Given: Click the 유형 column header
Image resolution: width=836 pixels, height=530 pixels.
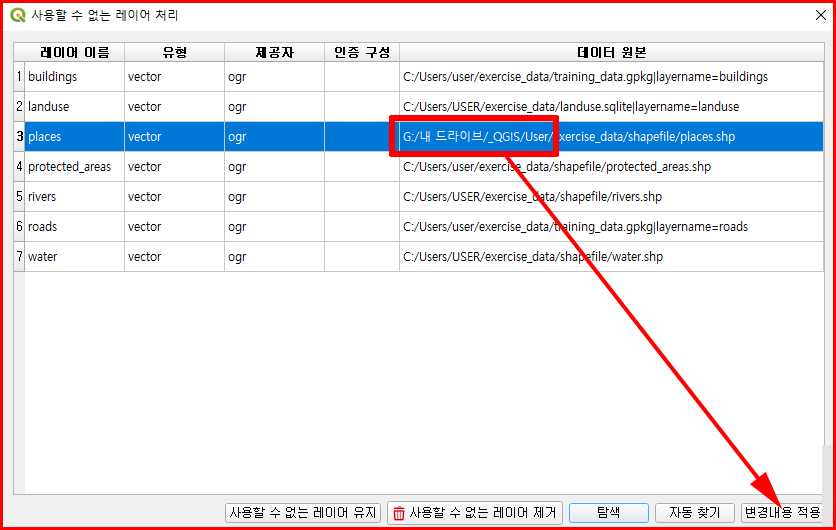Looking at the screenshot, I should point(174,52).
